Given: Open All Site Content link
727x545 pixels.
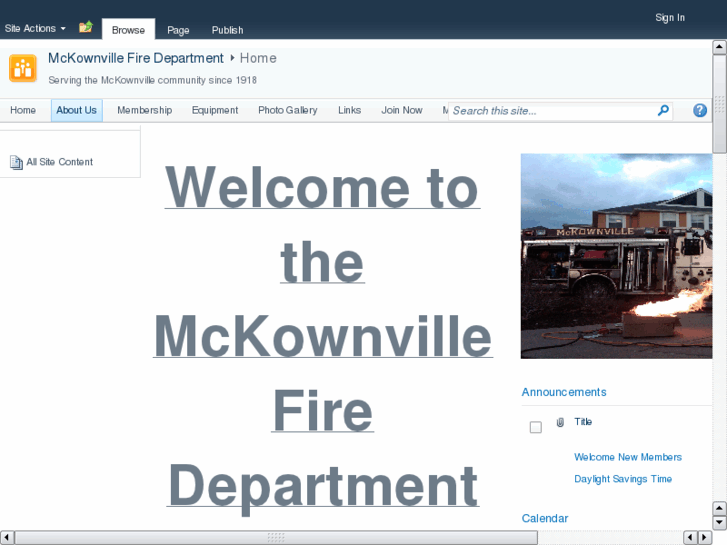Looking at the screenshot, I should pos(60,162).
